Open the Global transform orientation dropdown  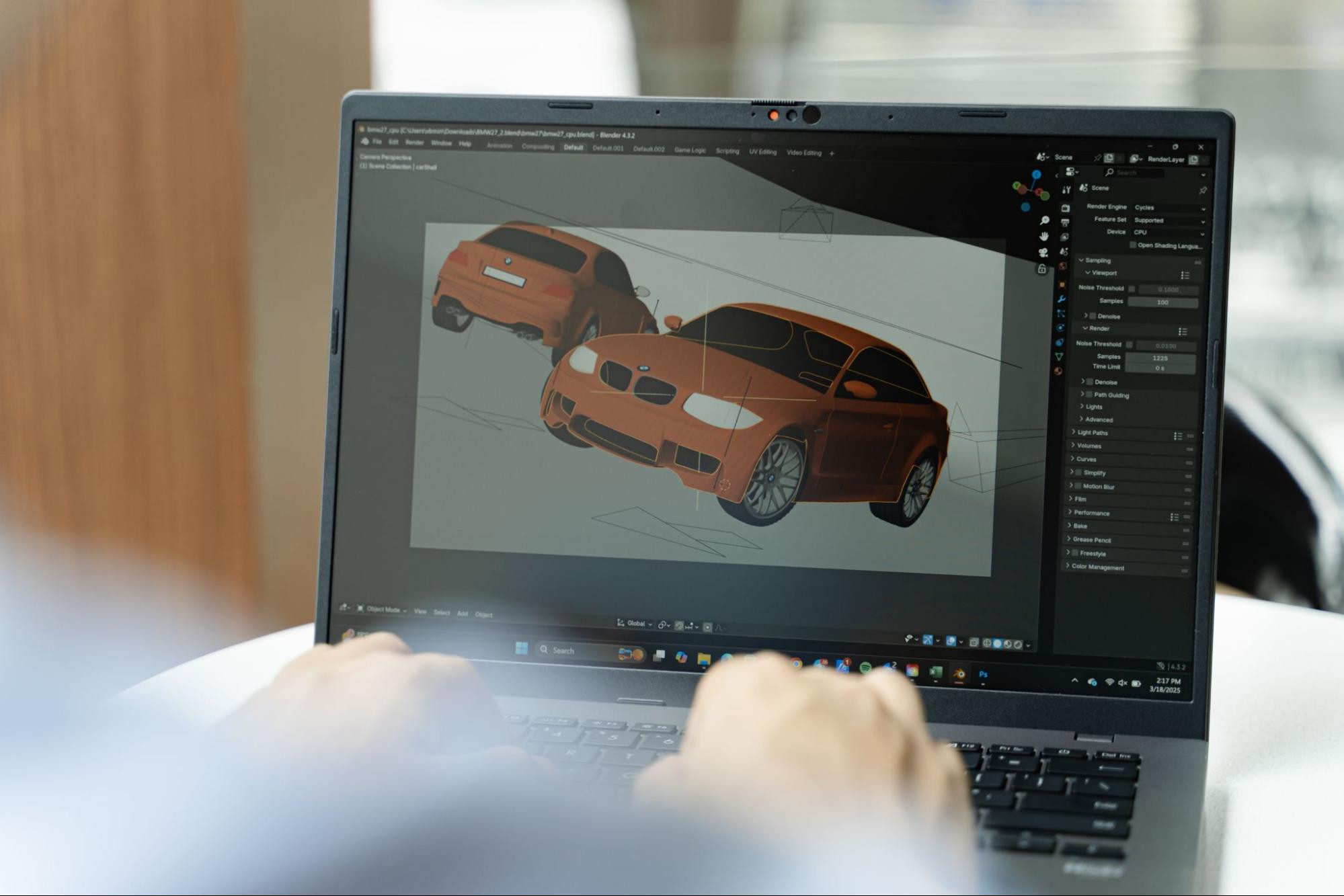pos(635,624)
